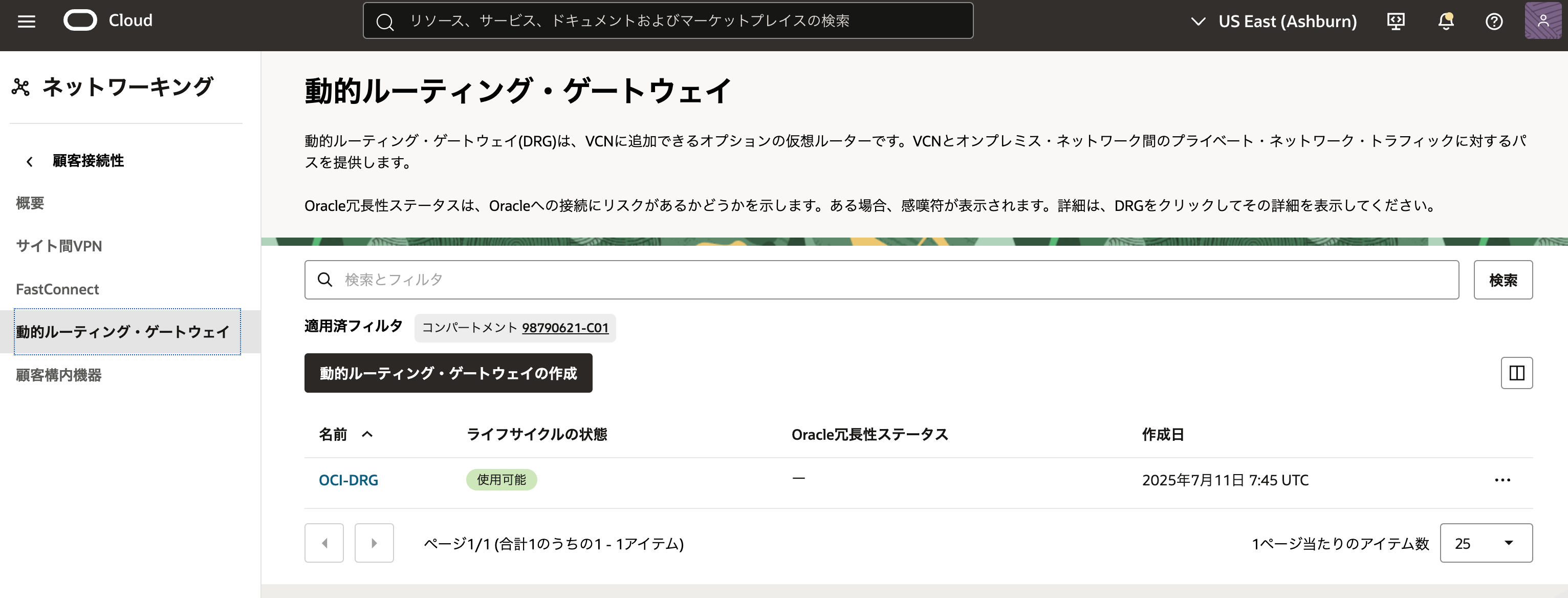Viewport: 1568px width, 598px height.
Task: Click the 使用可能 status badge
Action: (x=501, y=480)
